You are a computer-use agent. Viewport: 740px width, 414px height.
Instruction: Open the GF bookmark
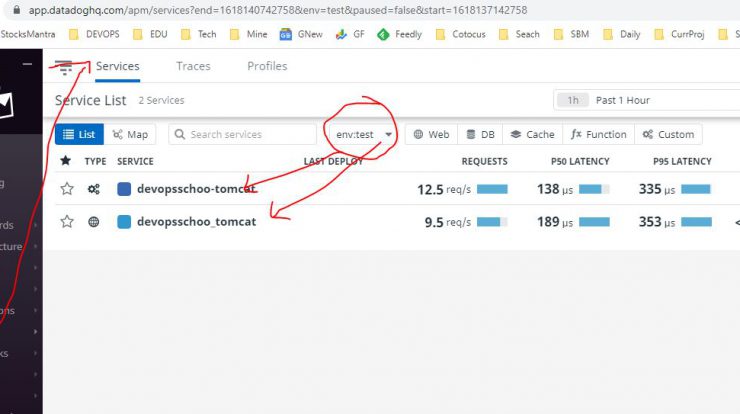tap(350, 34)
